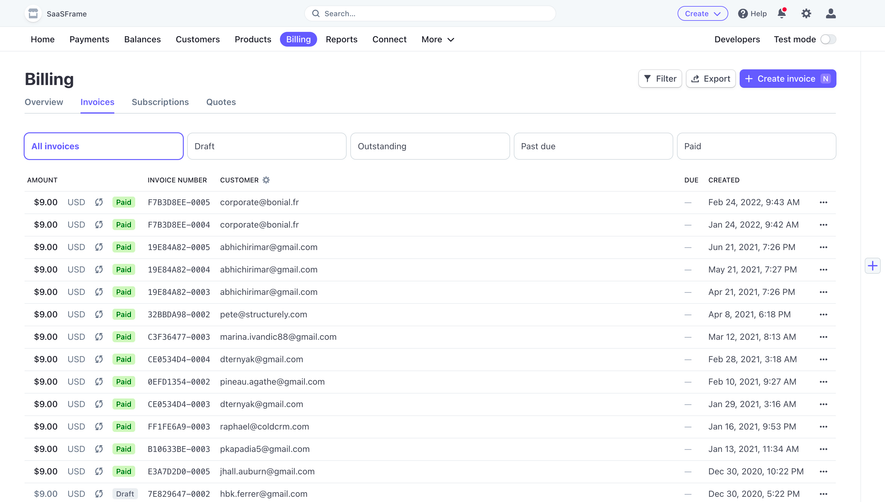885x502 pixels.
Task: Click recurring icon on invoice C3F36477-0003
Action: [x=99, y=337]
